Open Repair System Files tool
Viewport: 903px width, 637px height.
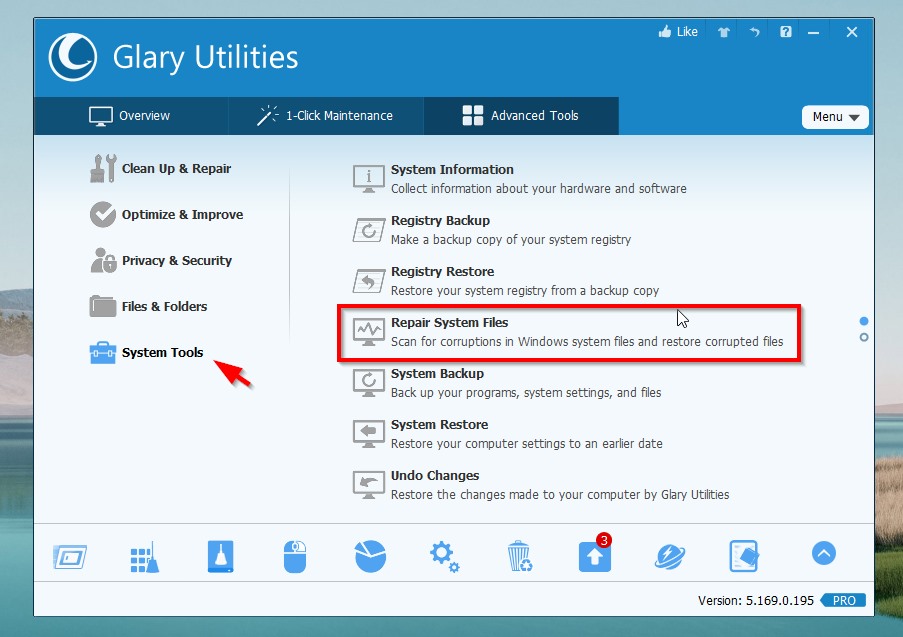coord(450,323)
